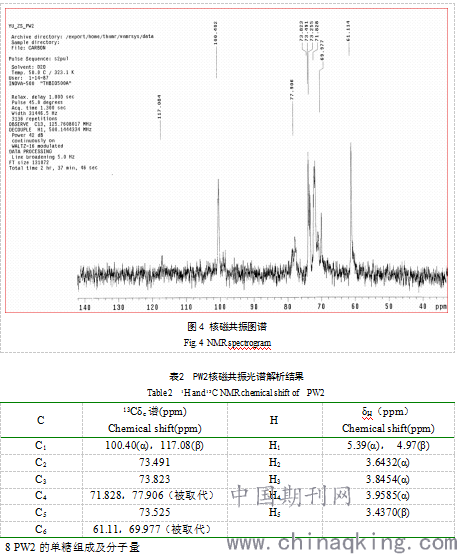
Task: Select the 'C1' row label
Action: tap(41, 446)
